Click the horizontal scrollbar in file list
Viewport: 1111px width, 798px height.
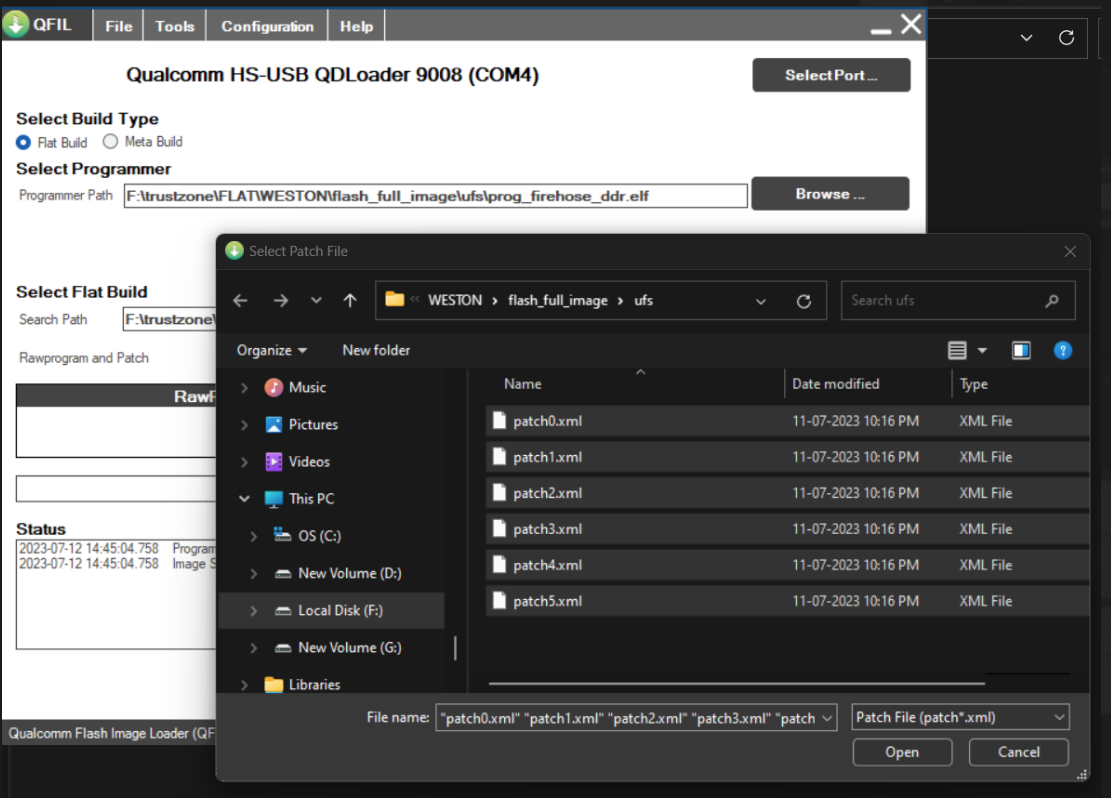pos(737,684)
